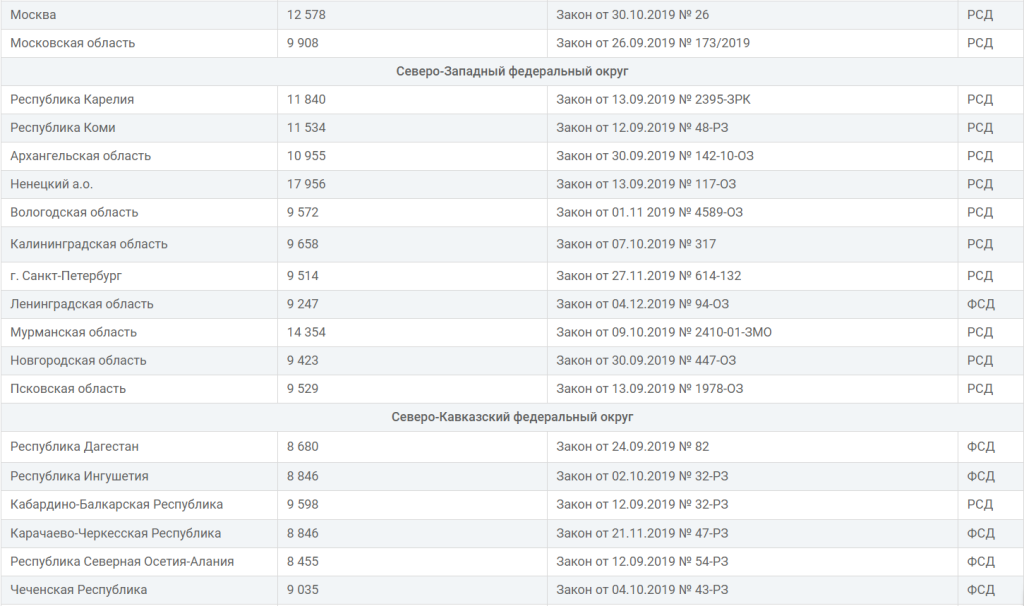Click the Северо-Кавказский федеральный округ header
1024x606 pixels.
[x=512, y=417]
